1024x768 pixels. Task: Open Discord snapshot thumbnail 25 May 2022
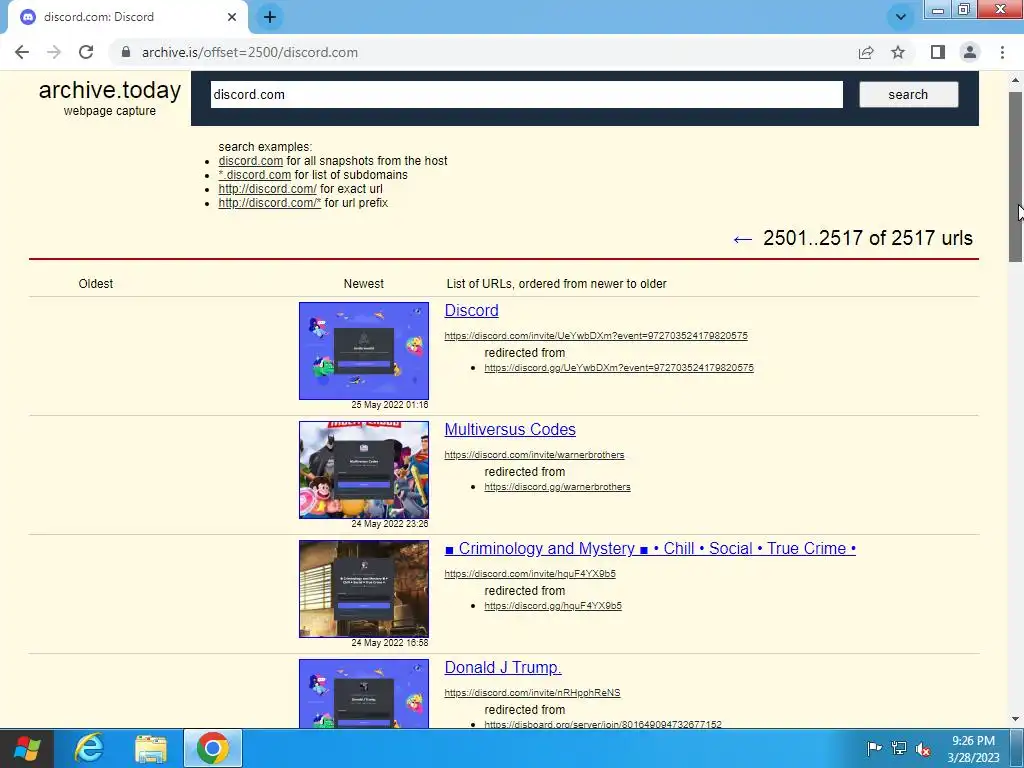click(364, 351)
